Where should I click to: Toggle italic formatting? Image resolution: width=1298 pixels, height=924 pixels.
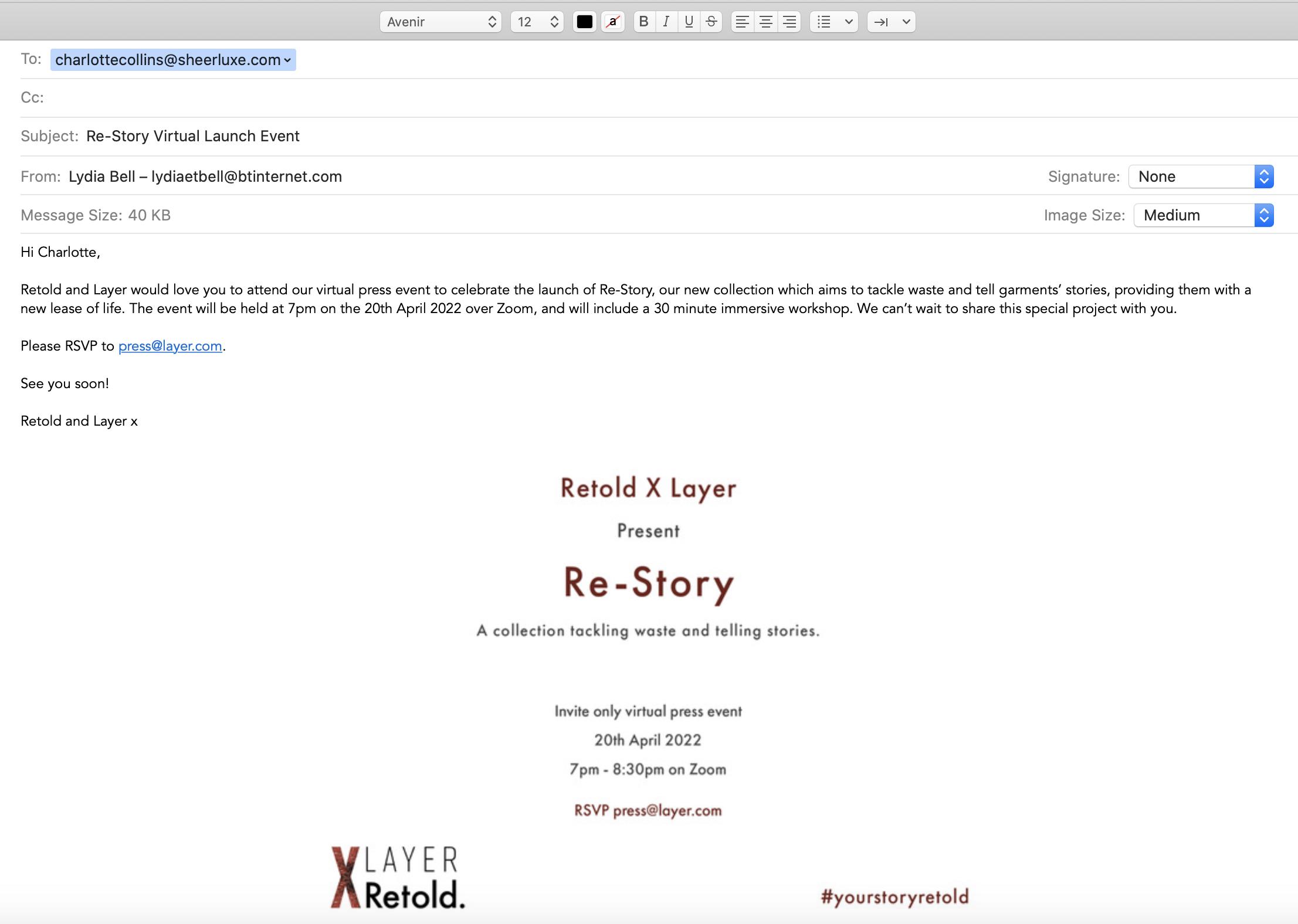(666, 22)
